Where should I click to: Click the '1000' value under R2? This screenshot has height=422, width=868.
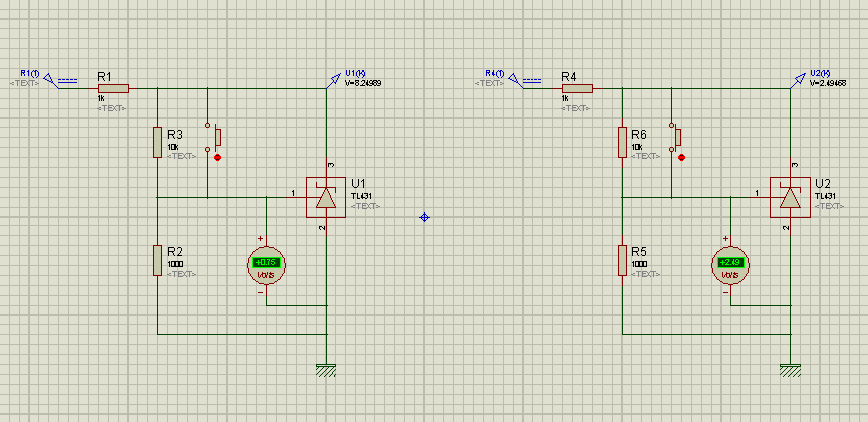tap(175, 265)
